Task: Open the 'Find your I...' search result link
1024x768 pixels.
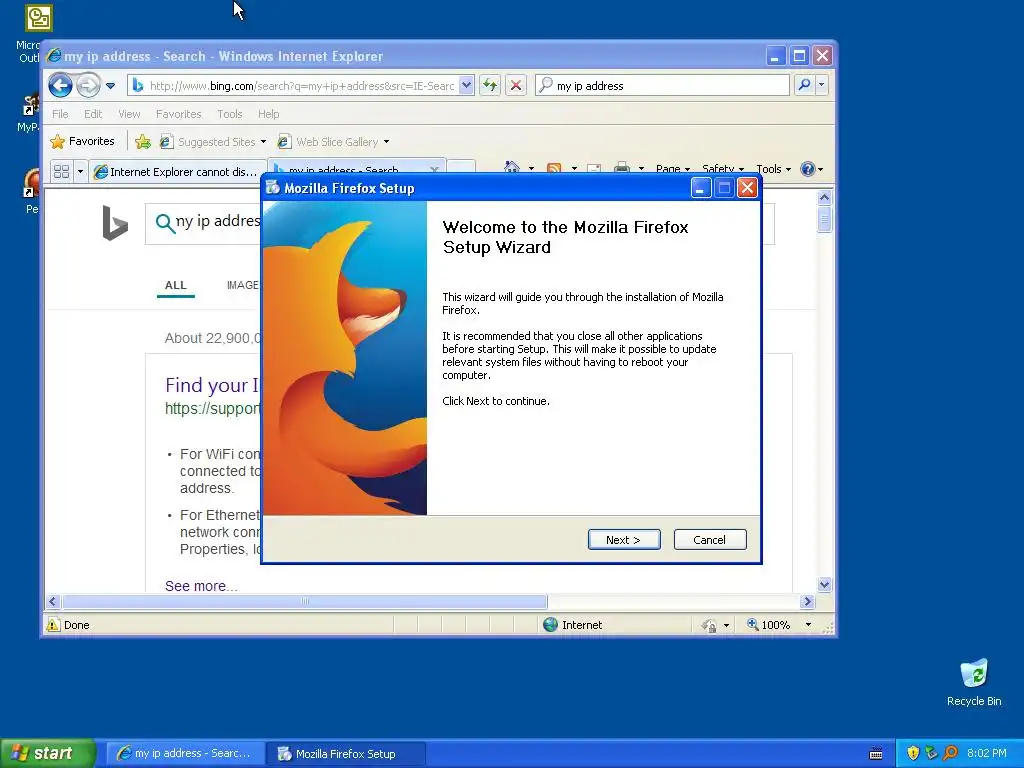Action: point(212,385)
